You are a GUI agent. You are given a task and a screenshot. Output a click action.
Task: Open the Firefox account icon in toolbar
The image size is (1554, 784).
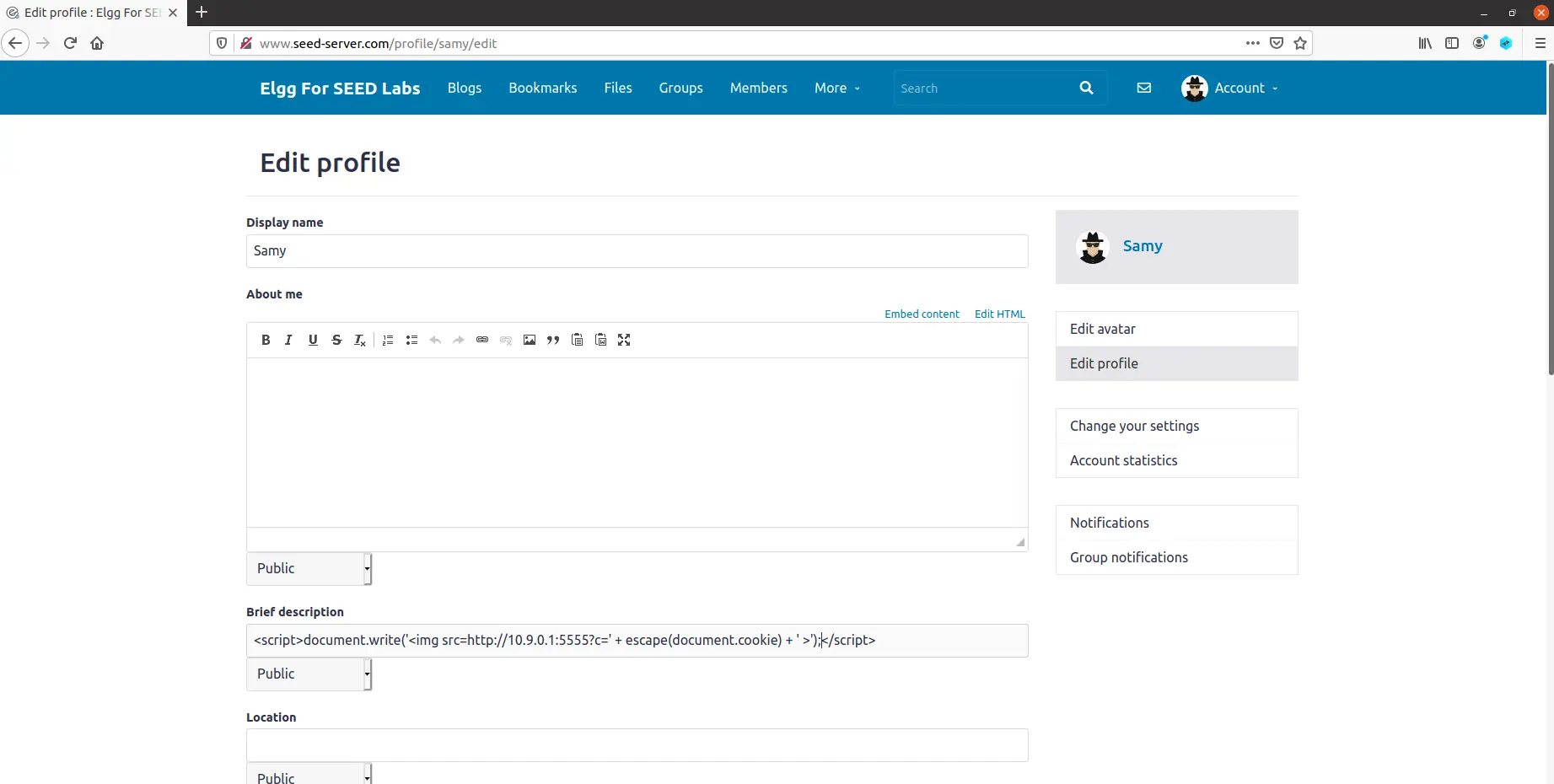coord(1479,43)
